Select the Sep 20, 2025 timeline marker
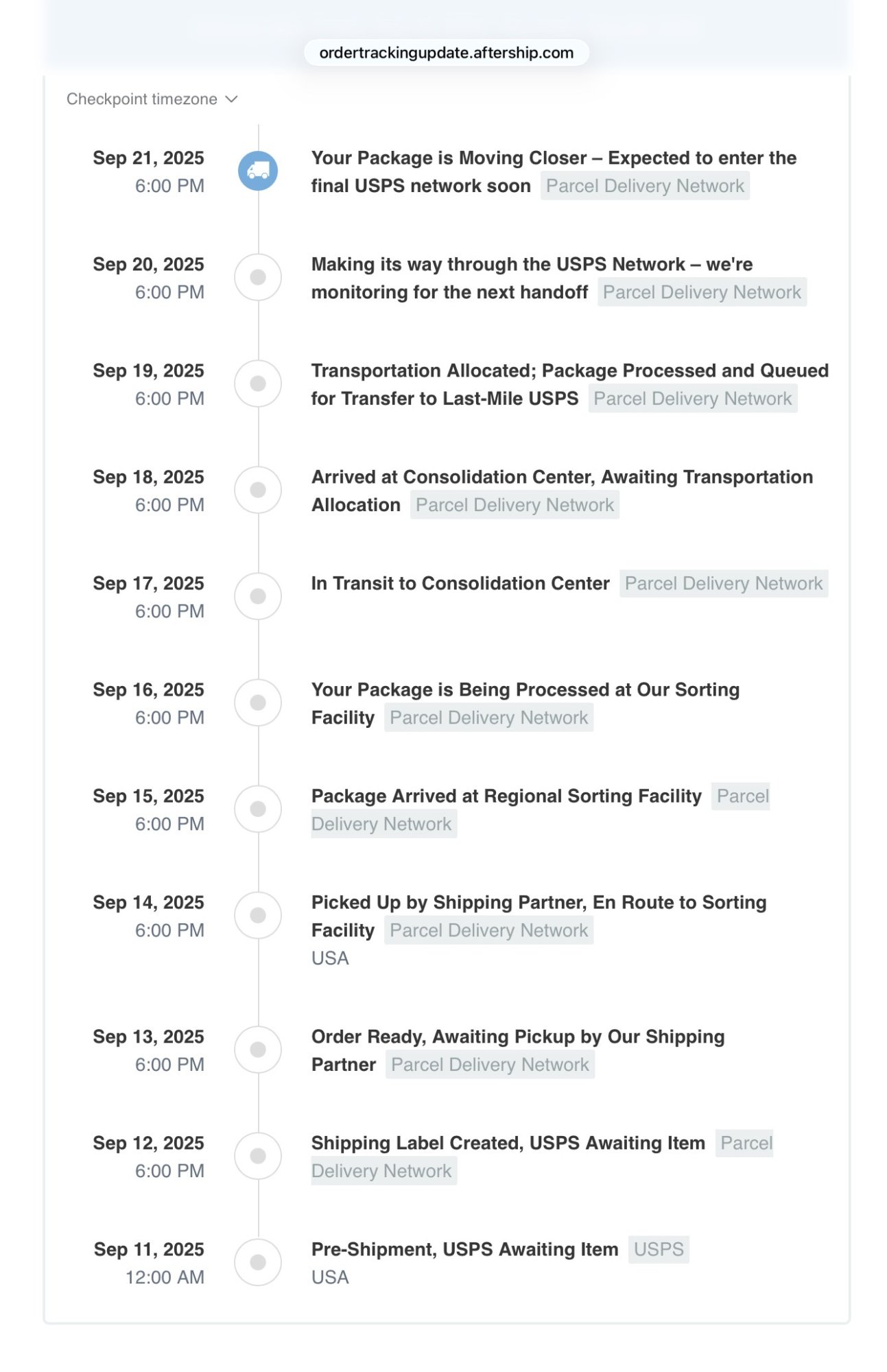The image size is (887, 1372). (x=258, y=277)
